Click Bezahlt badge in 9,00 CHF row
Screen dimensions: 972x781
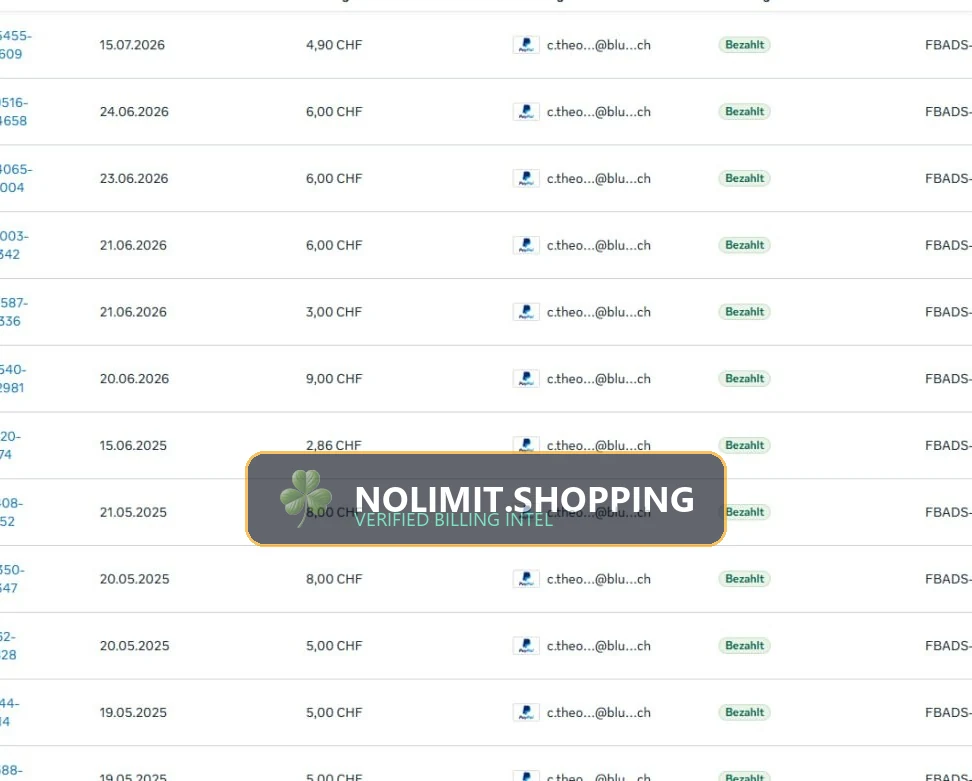[x=744, y=379]
